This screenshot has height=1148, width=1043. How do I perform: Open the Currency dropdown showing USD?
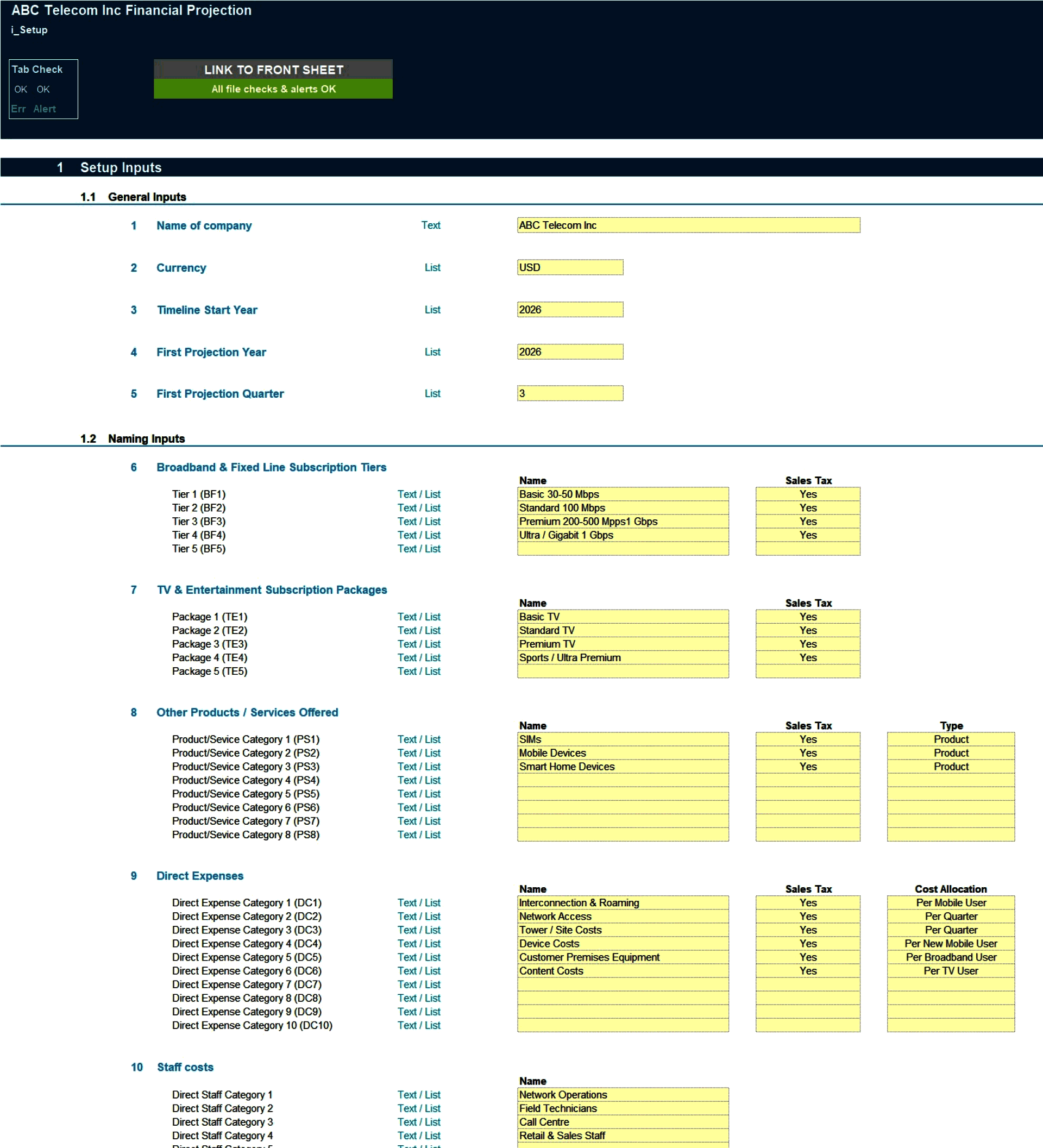[x=570, y=267]
